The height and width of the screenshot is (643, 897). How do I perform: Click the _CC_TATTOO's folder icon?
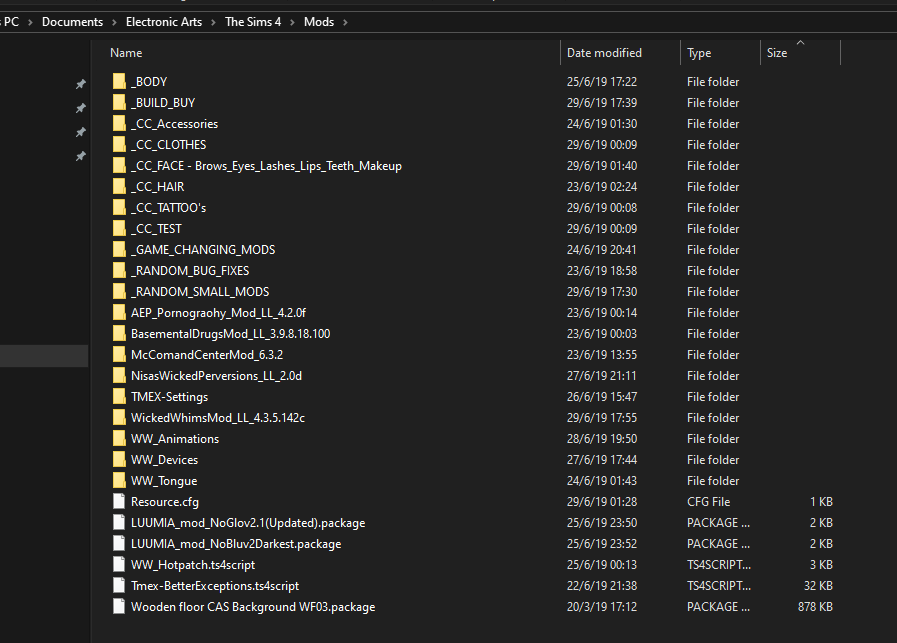[x=119, y=208]
